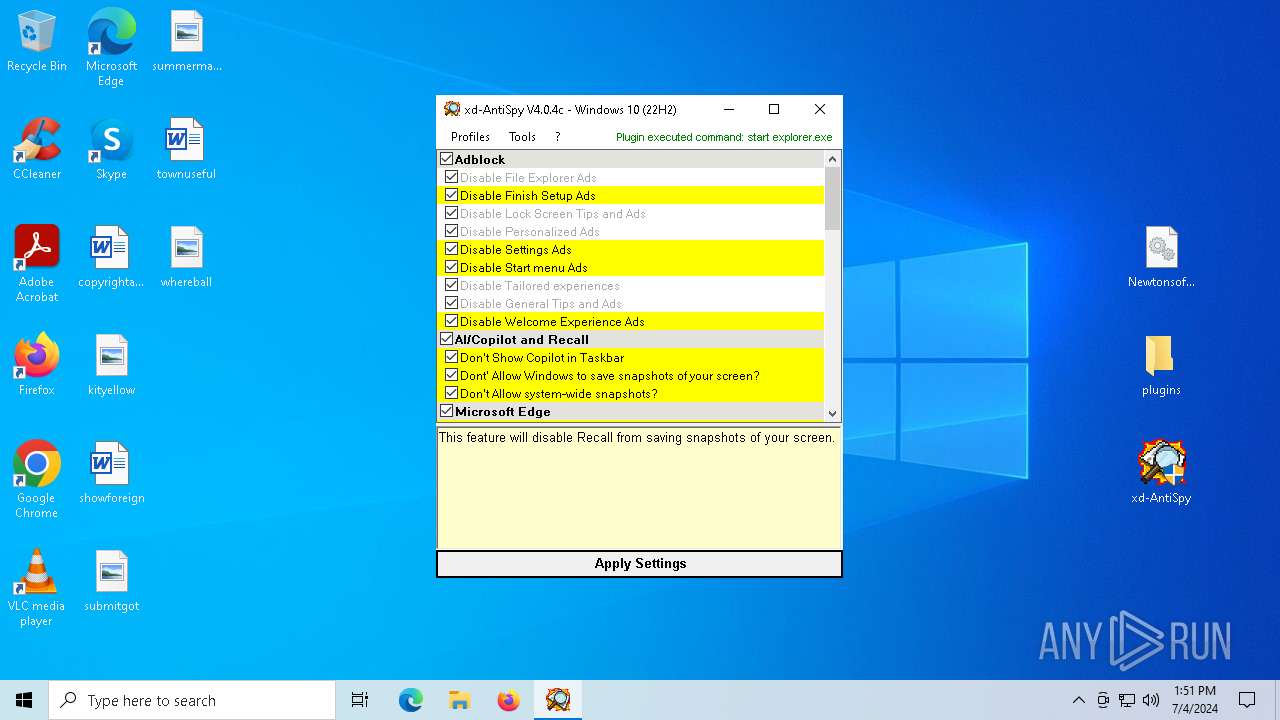1280x720 pixels.
Task: Uncheck Disable Finish Setup Ads
Action: point(451,195)
